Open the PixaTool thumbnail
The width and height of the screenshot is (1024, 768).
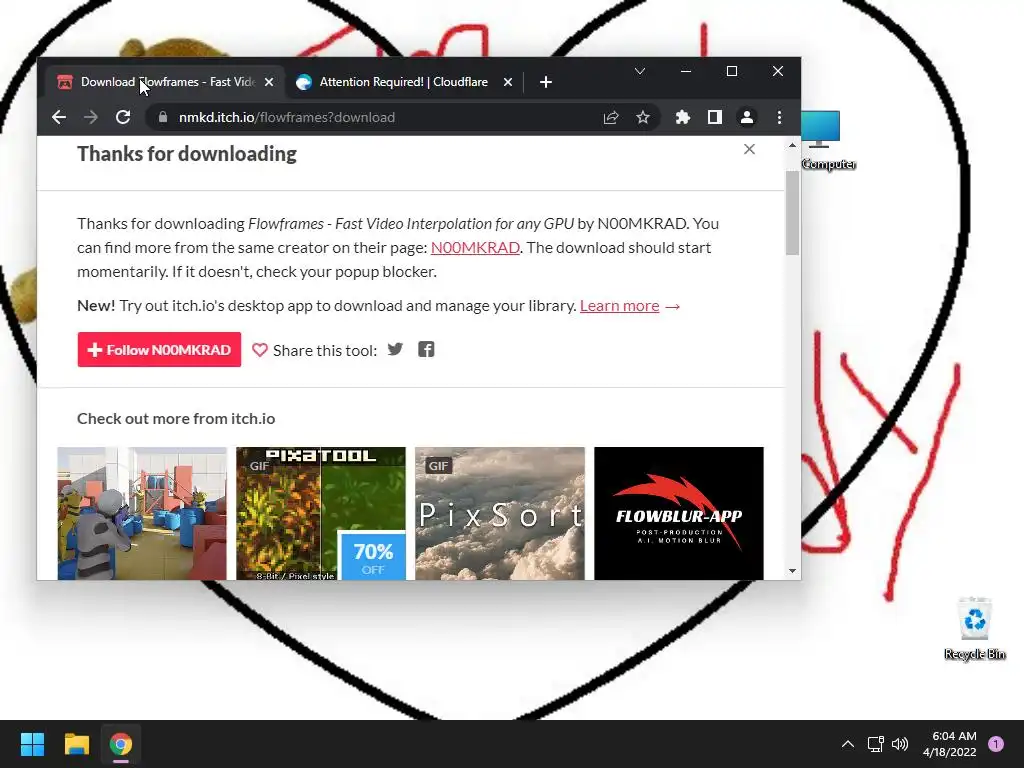[321, 513]
